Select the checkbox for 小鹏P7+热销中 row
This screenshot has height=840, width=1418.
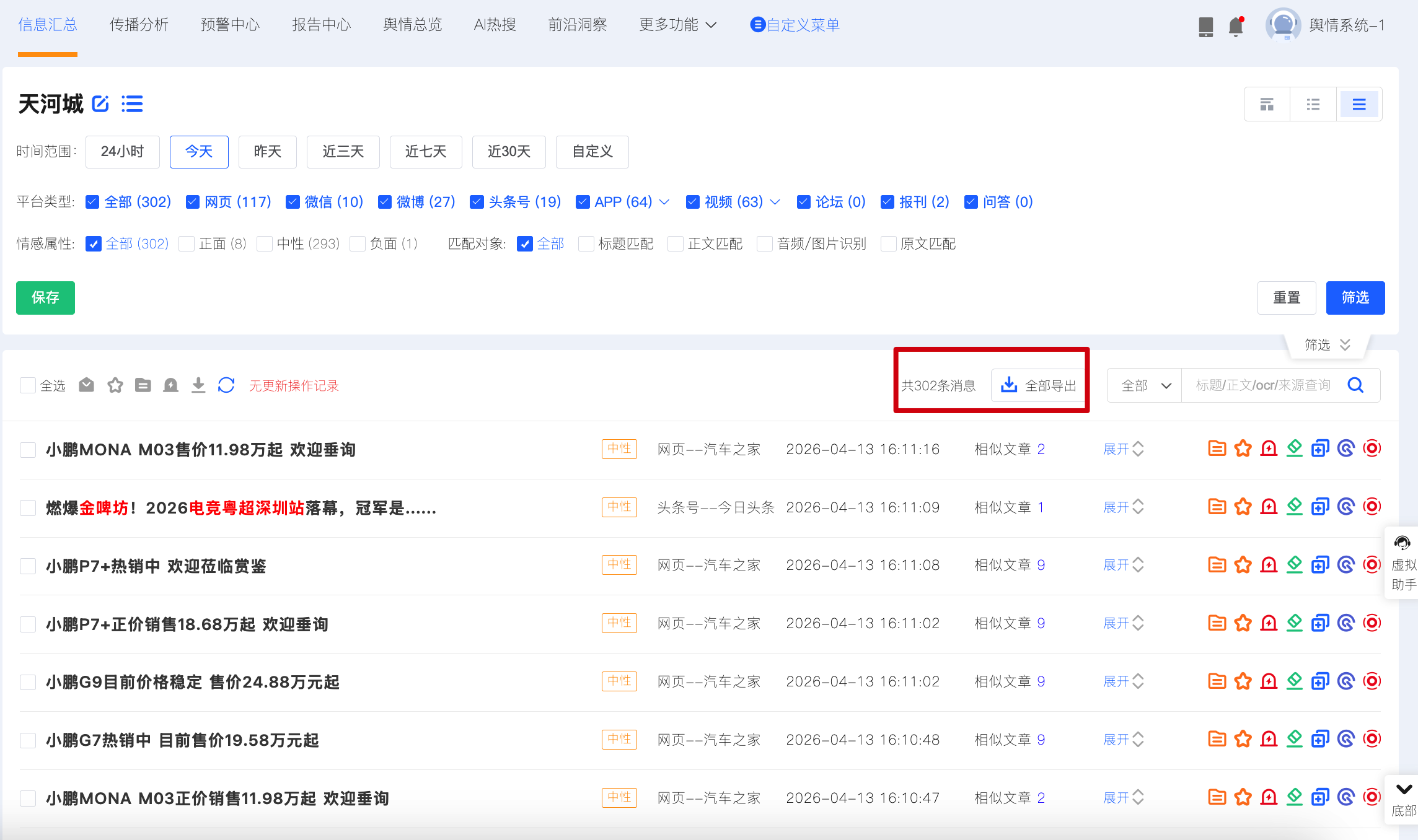click(x=27, y=566)
